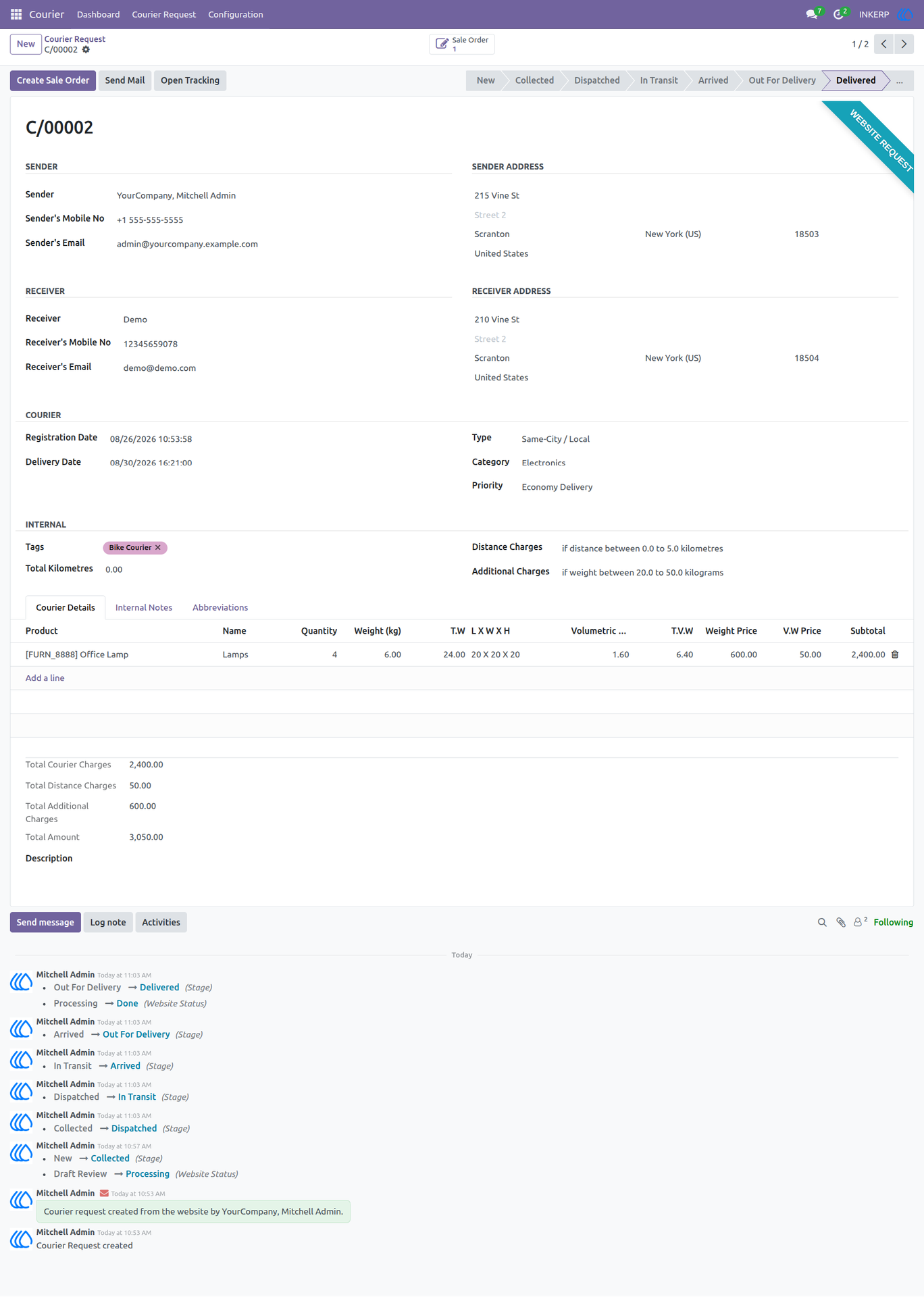Switch to the Abbreviations tab
Viewport: 924px width, 1297px height.
[x=220, y=607]
